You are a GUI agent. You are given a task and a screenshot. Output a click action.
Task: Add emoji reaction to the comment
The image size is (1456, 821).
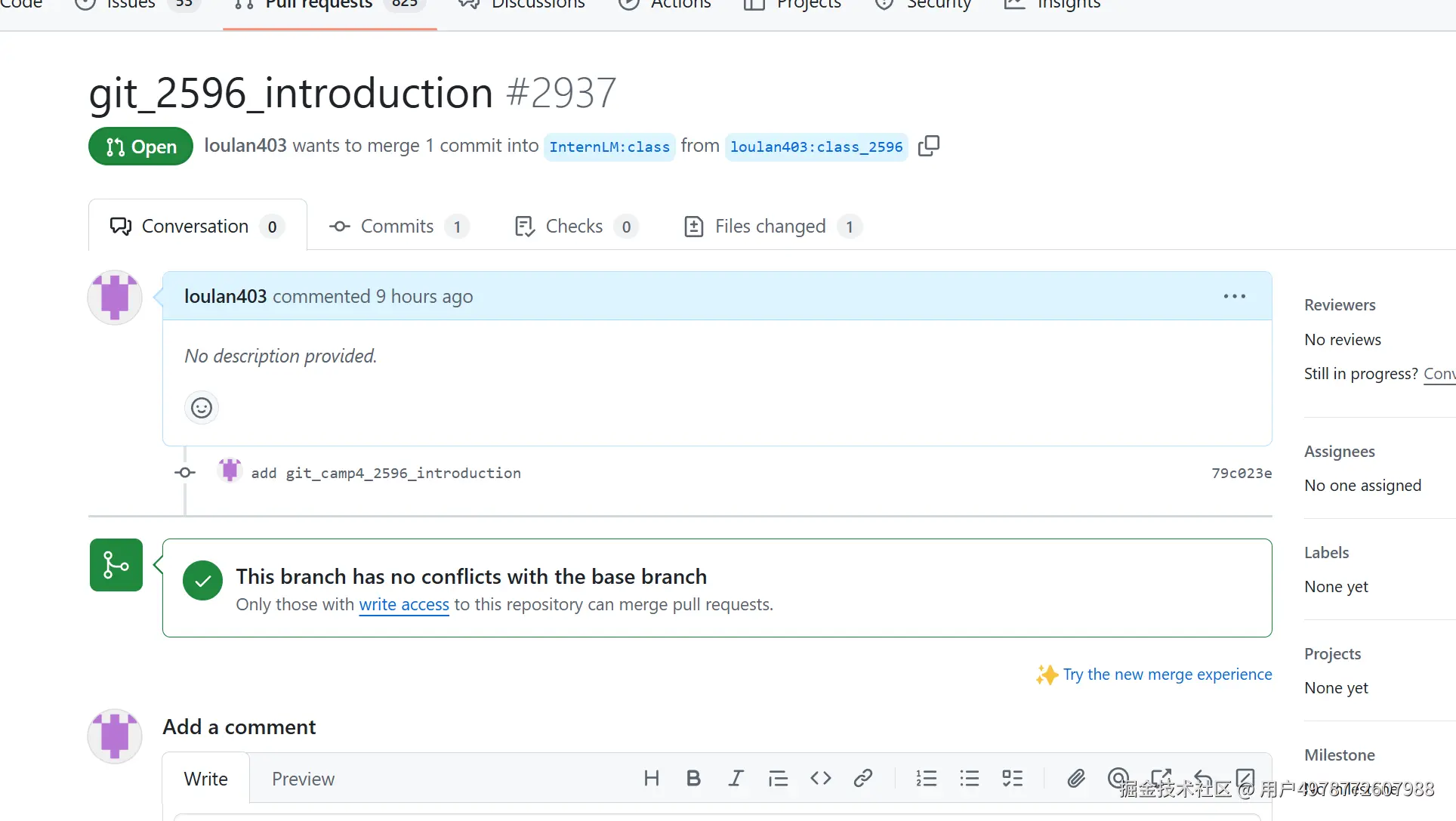tap(202, 408)
